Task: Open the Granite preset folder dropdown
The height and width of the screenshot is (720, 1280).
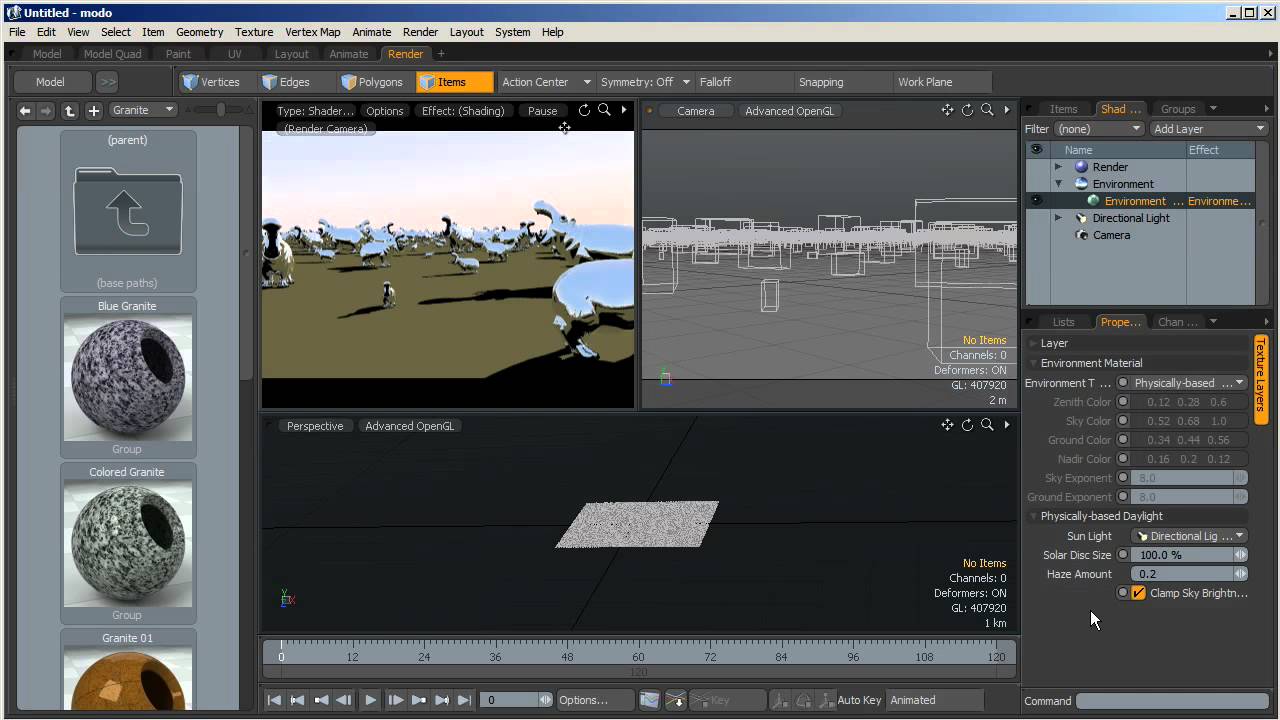Action: pyautogui.click(x=143, y=110)
